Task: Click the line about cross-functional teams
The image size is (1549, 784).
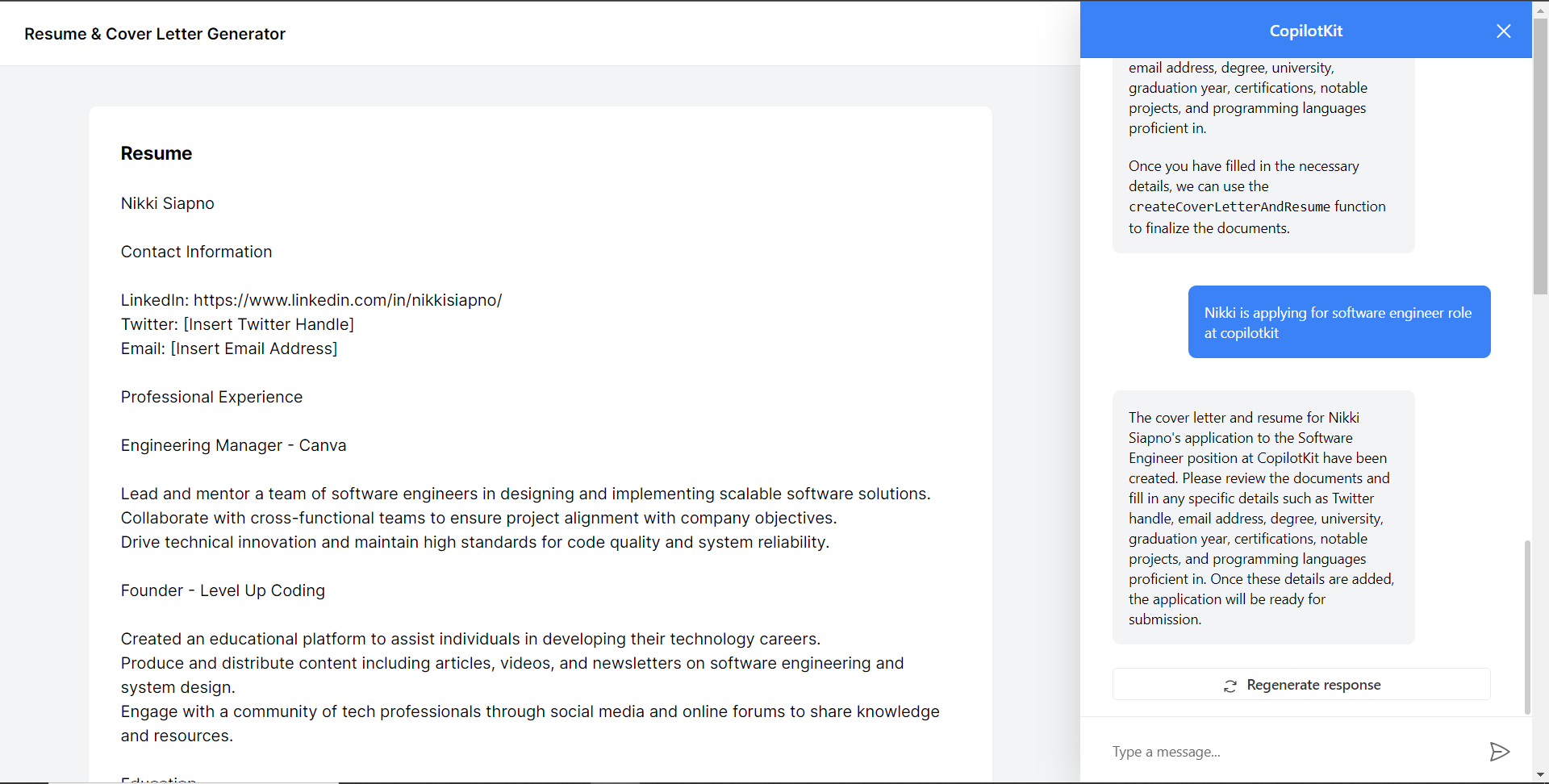Action: click(x=479, y=518)
